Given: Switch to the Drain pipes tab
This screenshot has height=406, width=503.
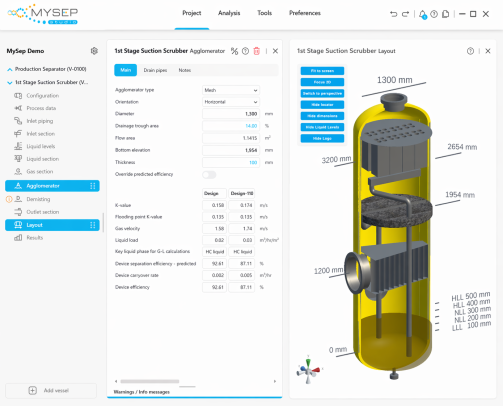Looking at the screenshot, I should coord(155,70).
